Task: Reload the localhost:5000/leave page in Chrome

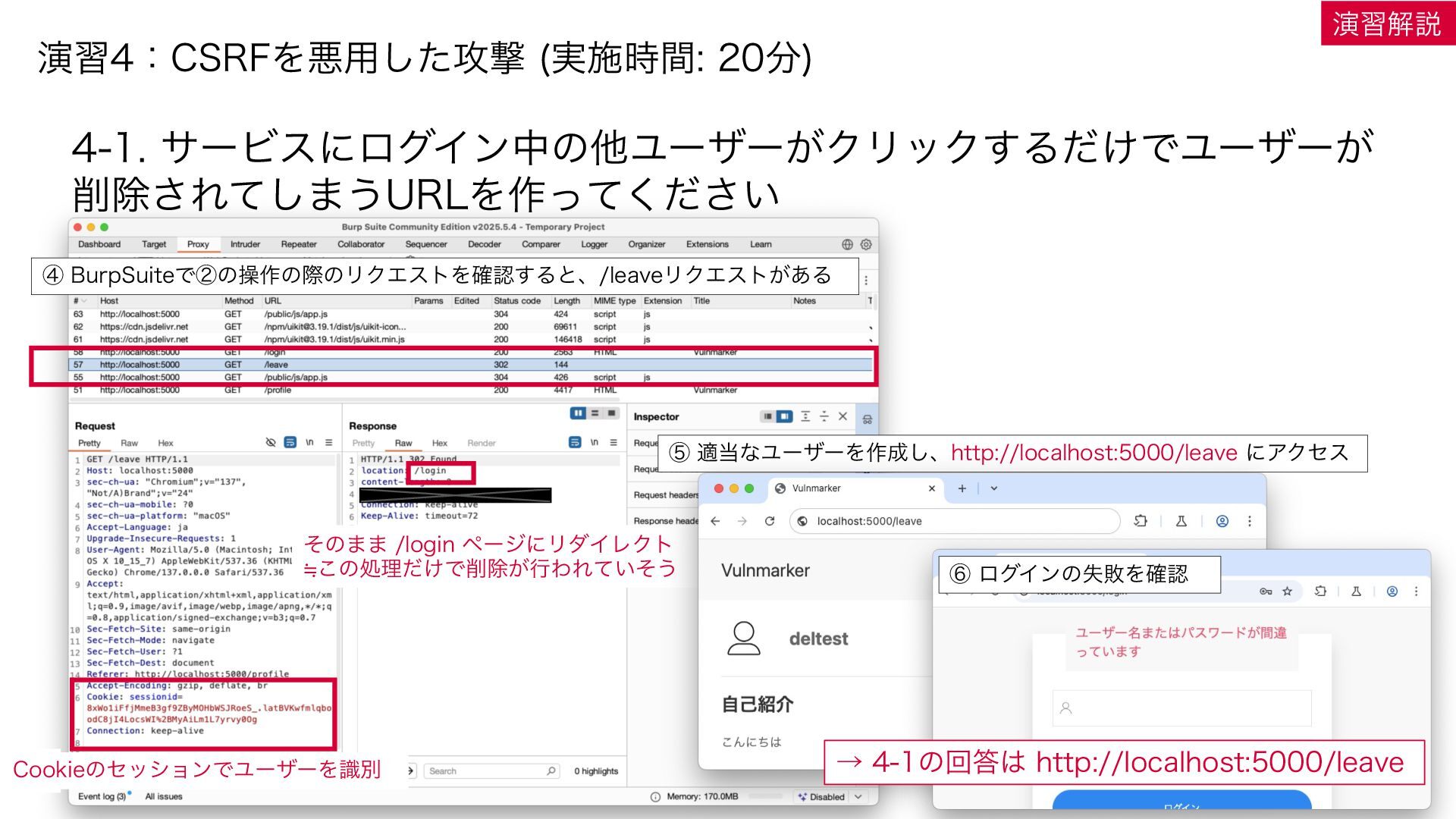Action: pos(770,521)
